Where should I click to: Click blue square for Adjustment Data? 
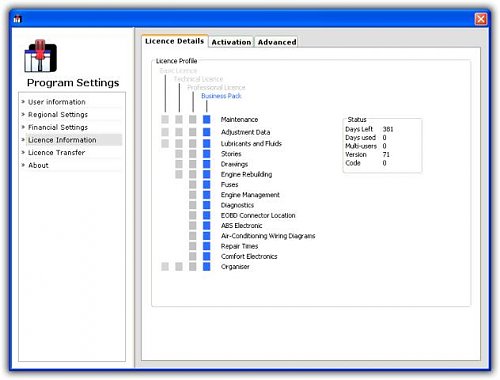[207, 132]
